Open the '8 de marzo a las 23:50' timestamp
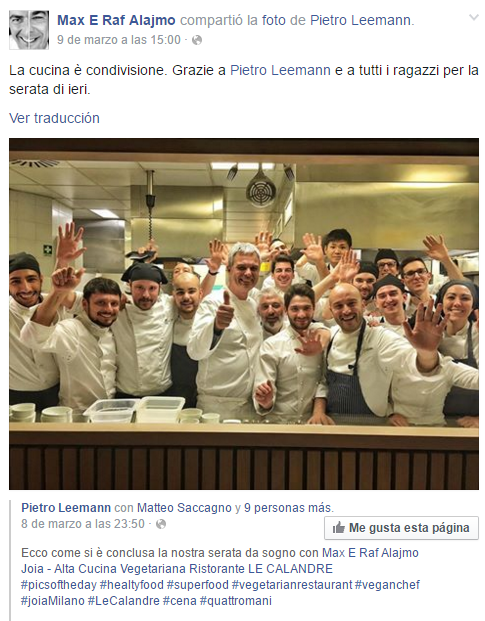485x621 pixels. (x=83, y=524)
